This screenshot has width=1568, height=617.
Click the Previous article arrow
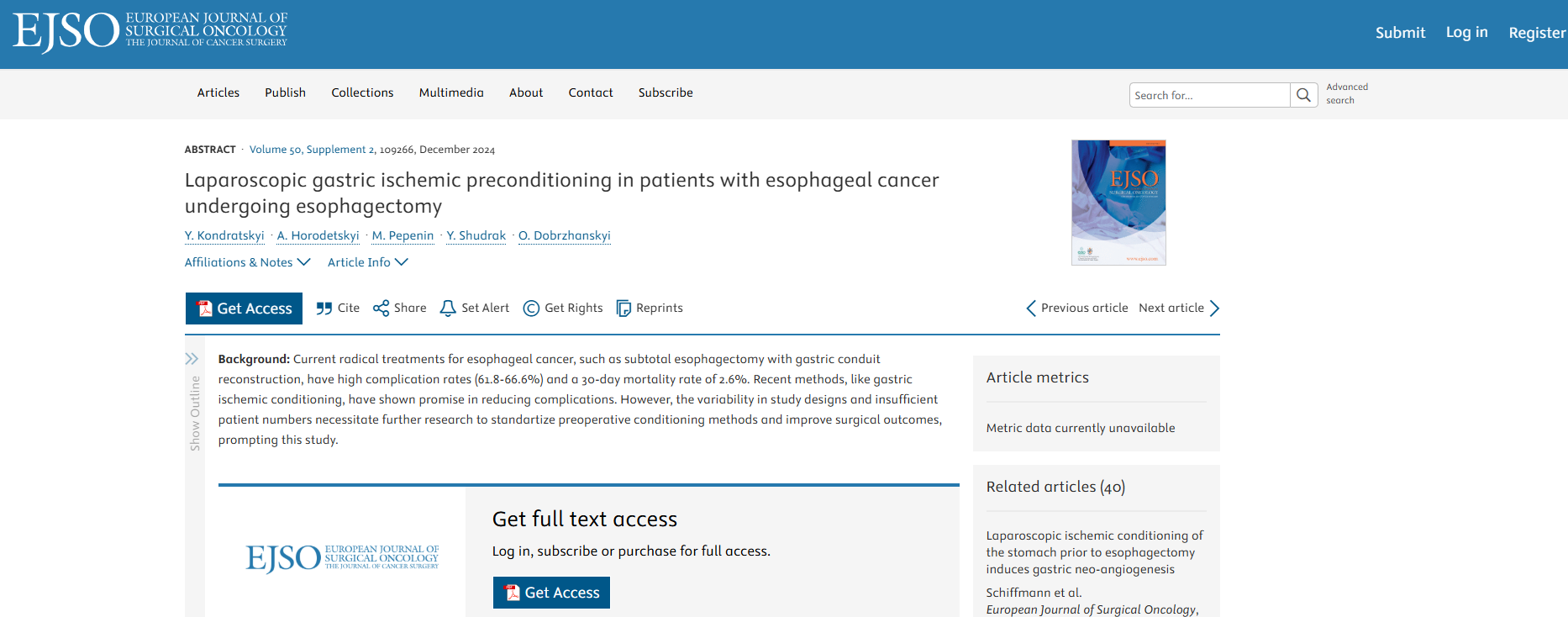pyautogui.click(x=1031, y=308)
